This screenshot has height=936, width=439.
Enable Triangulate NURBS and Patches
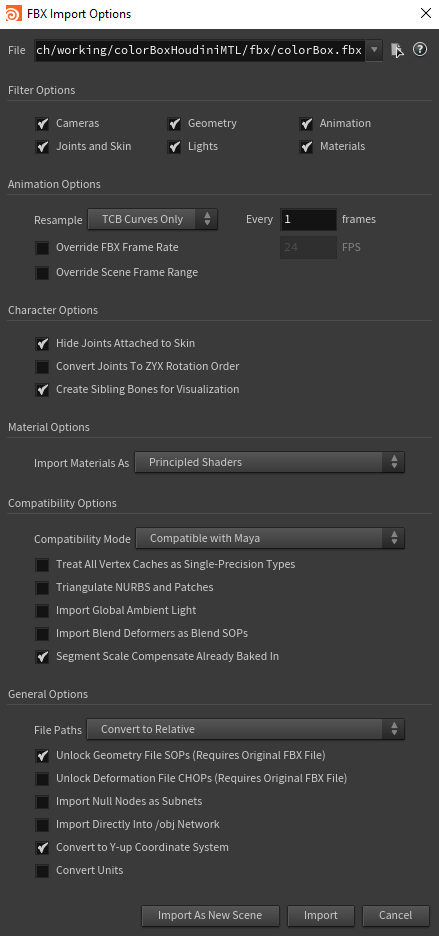pyautogui.click(x=42, y=588)
